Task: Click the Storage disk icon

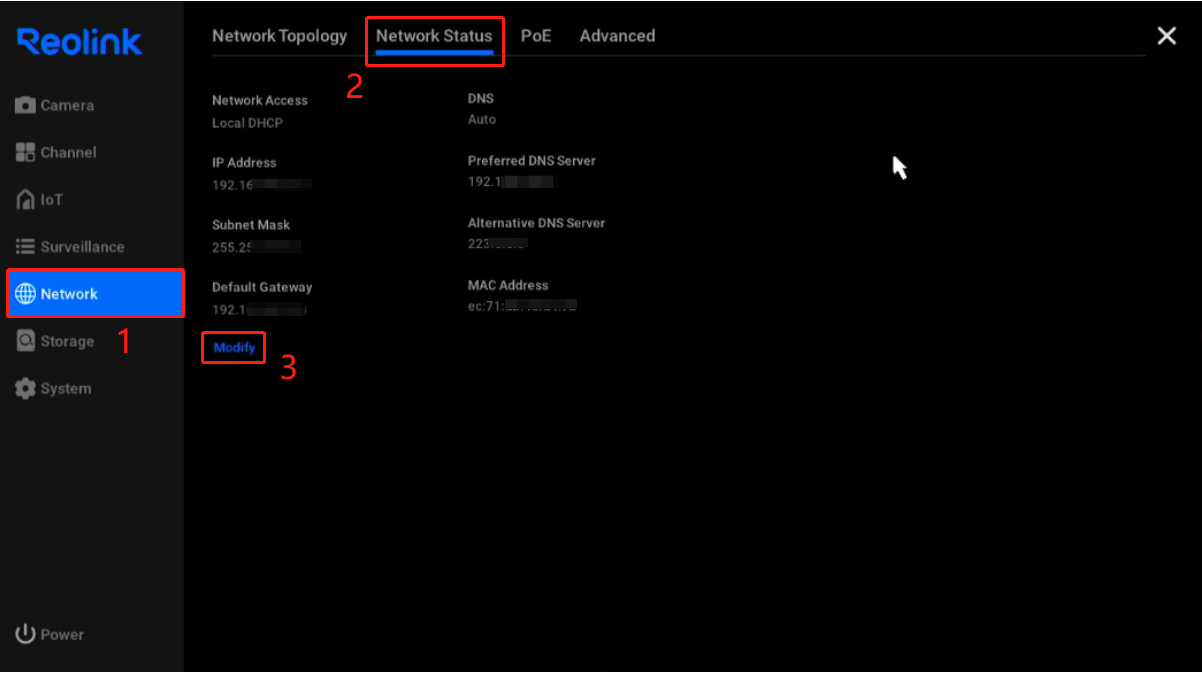Action: (x=25, y=341)
